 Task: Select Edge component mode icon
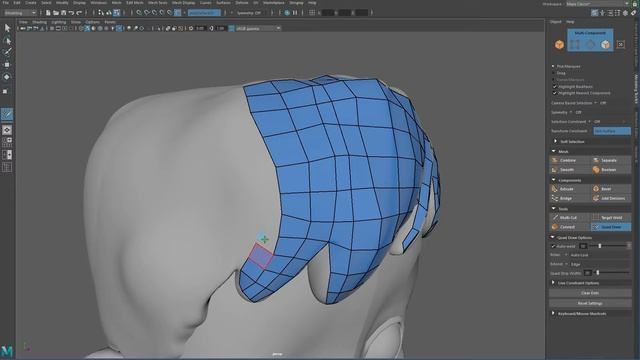[x=590, y=44]
